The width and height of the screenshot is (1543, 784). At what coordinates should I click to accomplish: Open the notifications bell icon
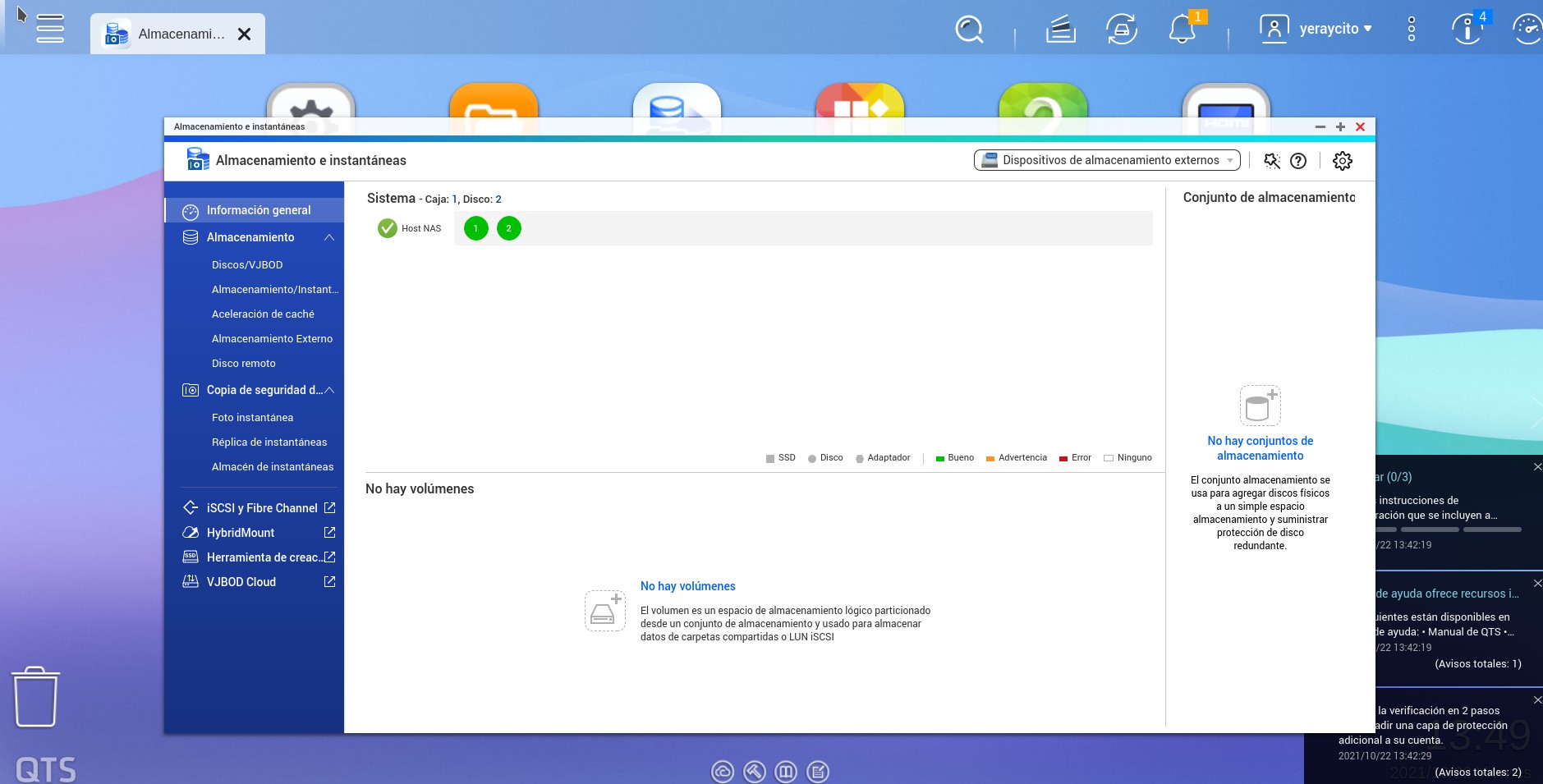click(x=1182, y=30)
